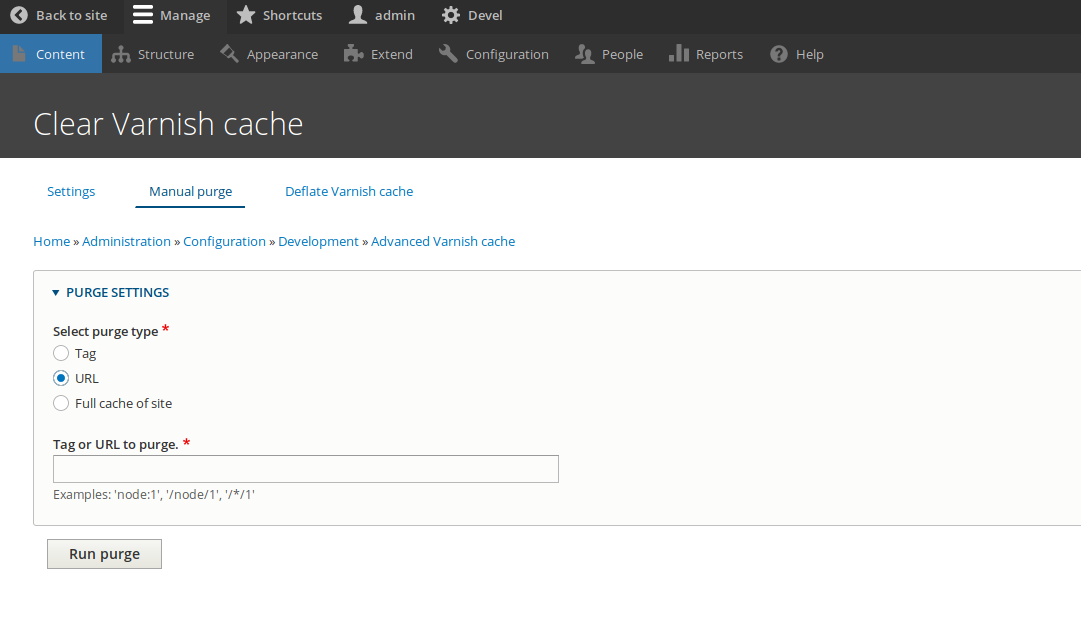This screenshot has height=632, width=1081.
Task: Click the People icon
Action: tap(585, 54)
